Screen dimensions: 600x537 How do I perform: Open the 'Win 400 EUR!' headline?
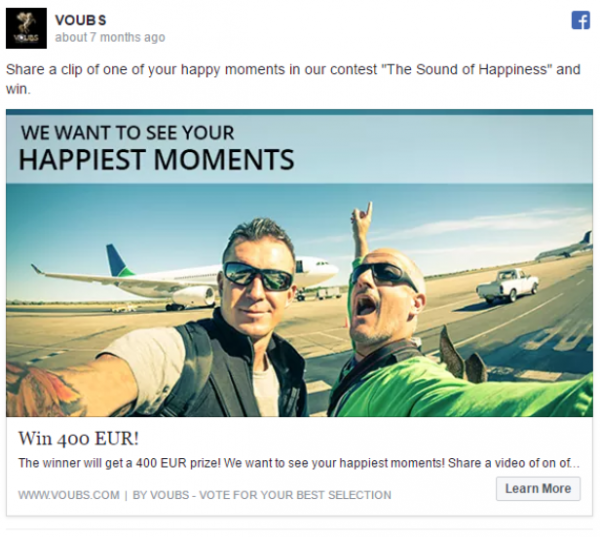pos(78,438)
